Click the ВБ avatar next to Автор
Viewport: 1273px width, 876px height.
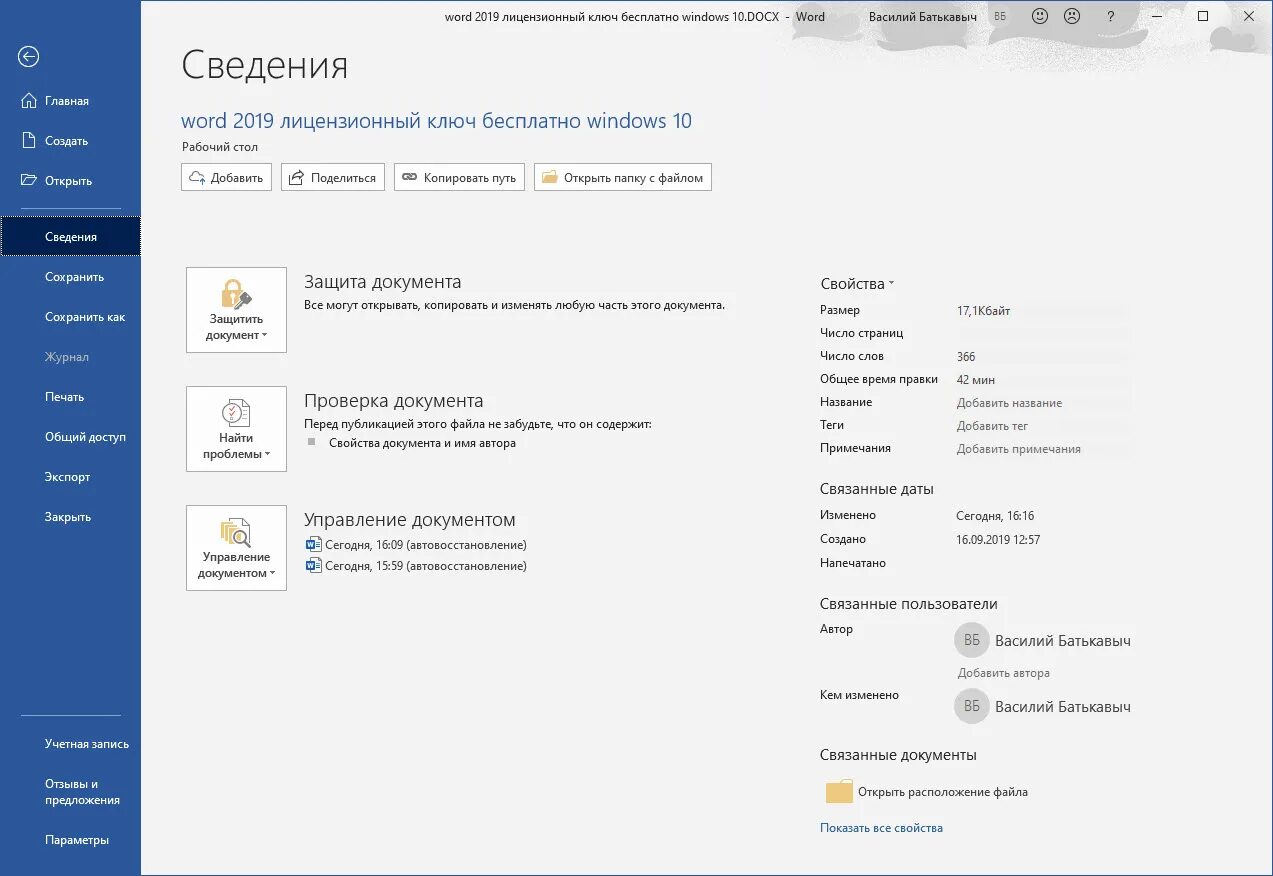pyautogui.click(x=971, y=640)
